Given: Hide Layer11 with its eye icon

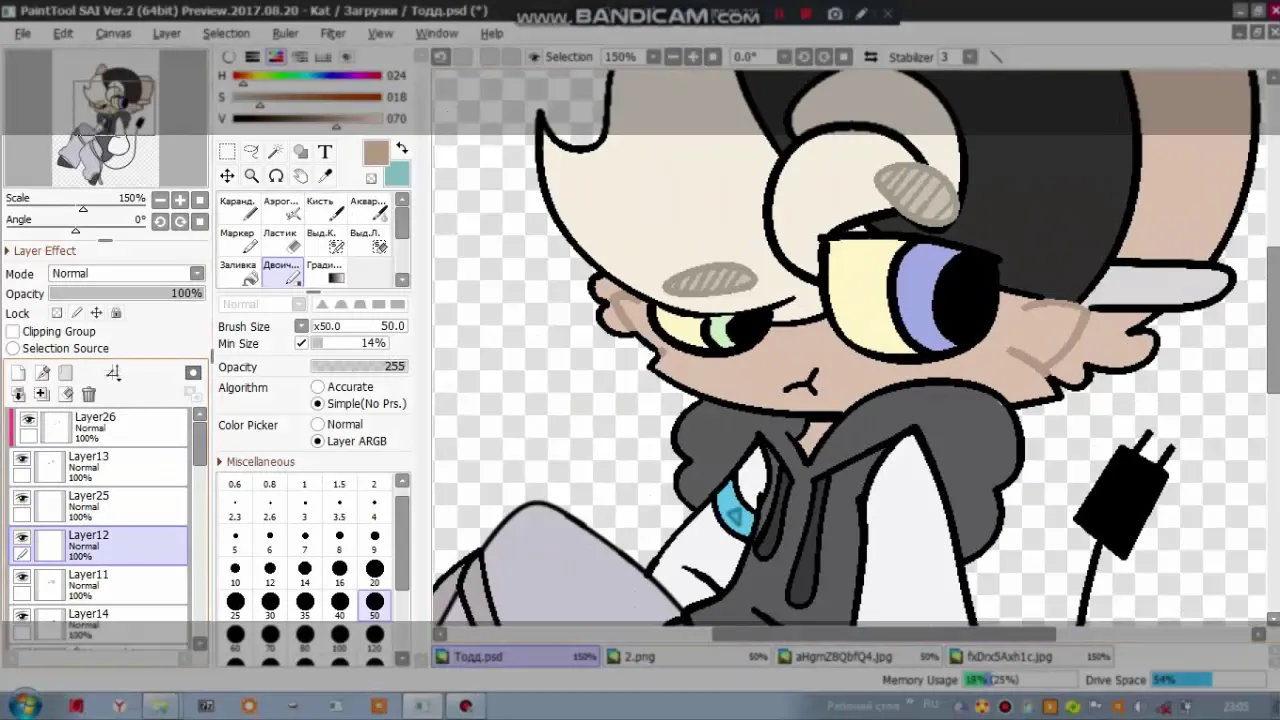Looking at the screenshot, I should coord(21,577).
